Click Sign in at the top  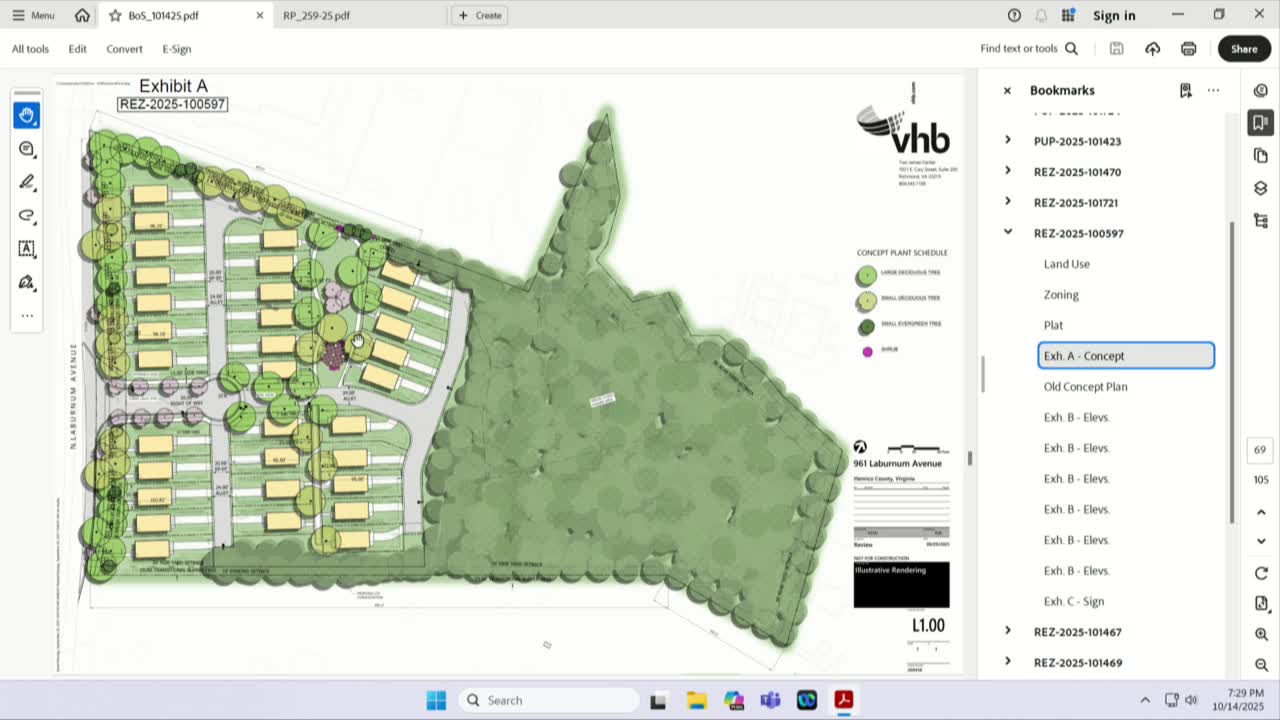(1114, 15)
